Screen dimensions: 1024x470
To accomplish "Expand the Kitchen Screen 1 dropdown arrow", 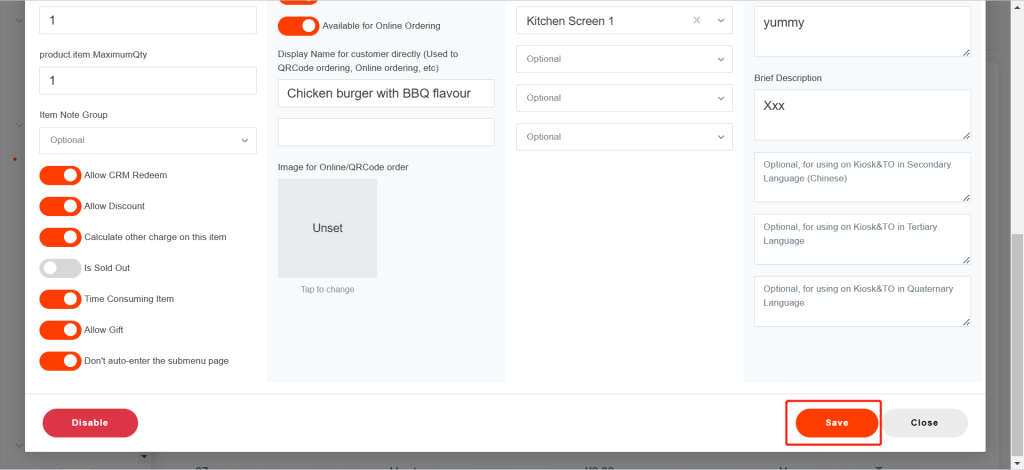I will (x=721, y=21).
